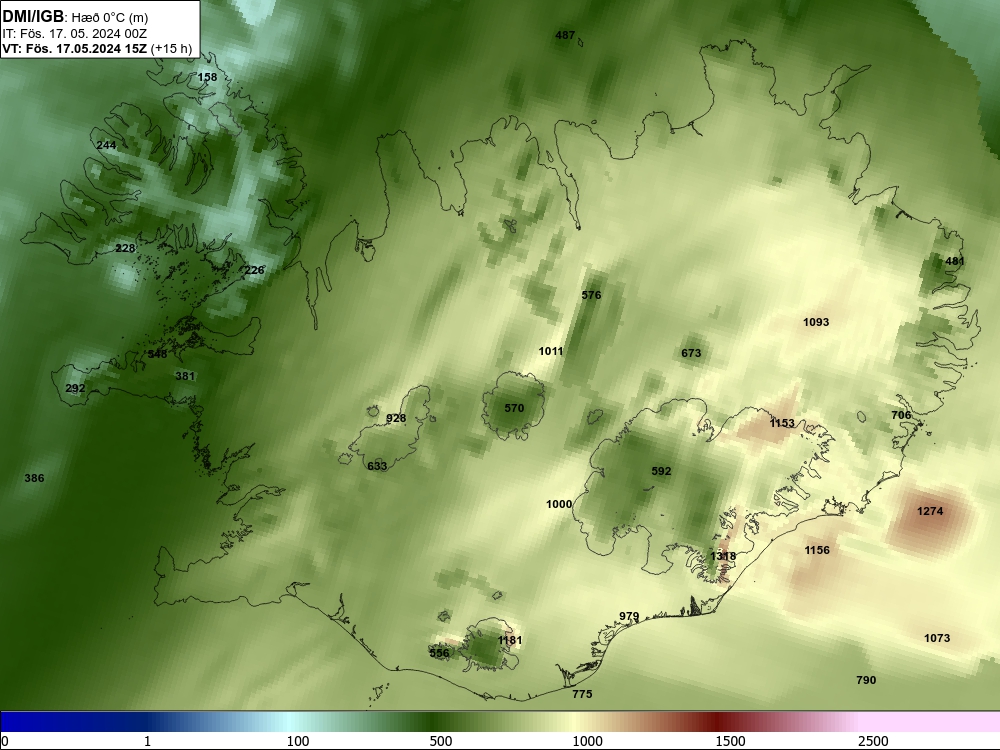1000x750 pixels.
Task: Click the 592 value on the large glacier
Action: pos(661,471)
